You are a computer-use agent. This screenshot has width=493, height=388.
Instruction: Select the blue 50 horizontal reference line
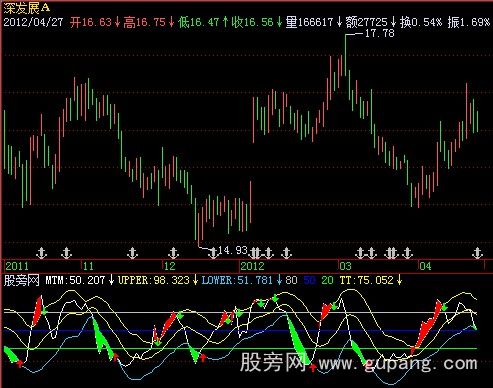point(240,331)
